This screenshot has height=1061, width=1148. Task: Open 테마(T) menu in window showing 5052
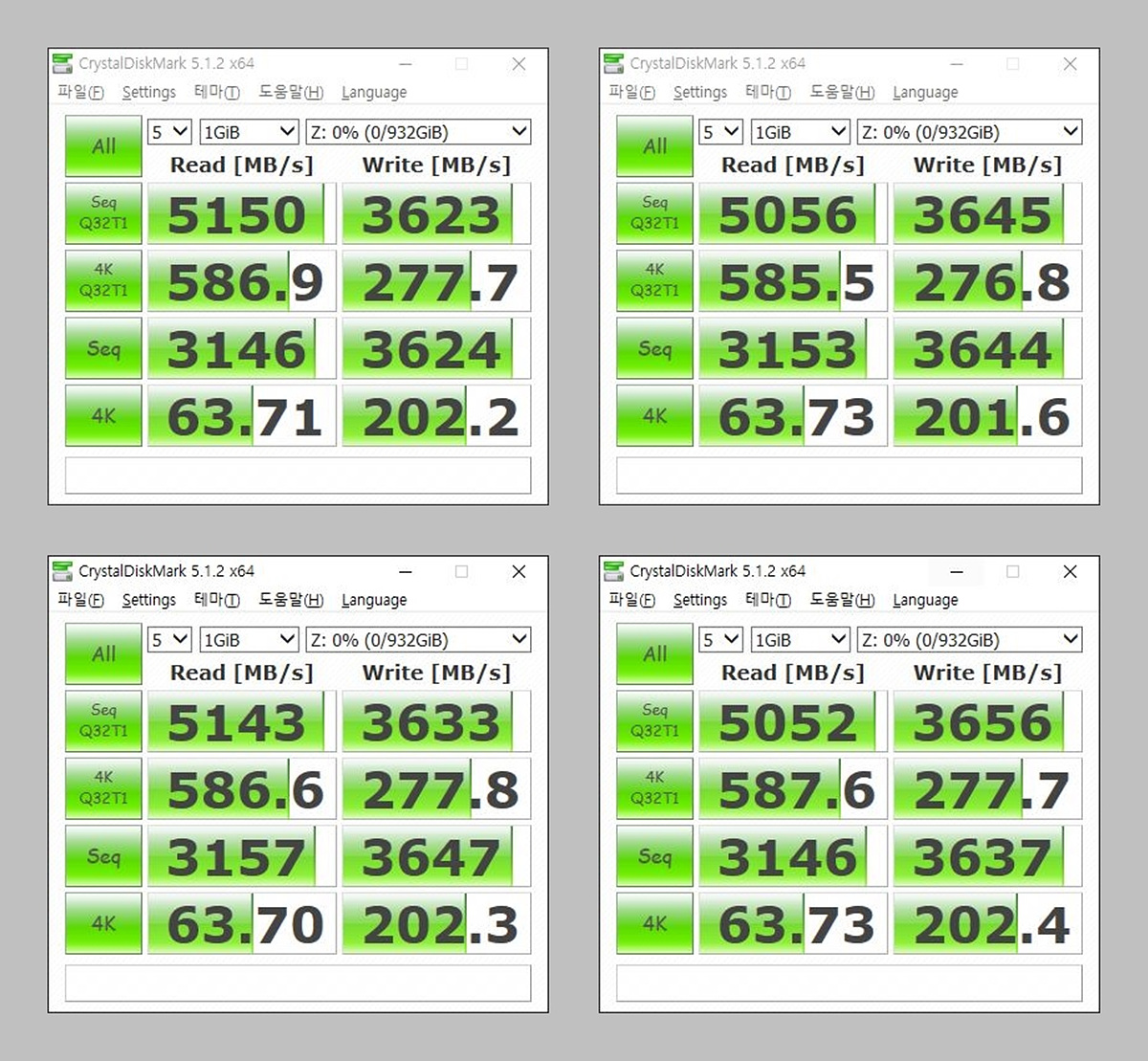pyautogui.click(x=768, y=600)
